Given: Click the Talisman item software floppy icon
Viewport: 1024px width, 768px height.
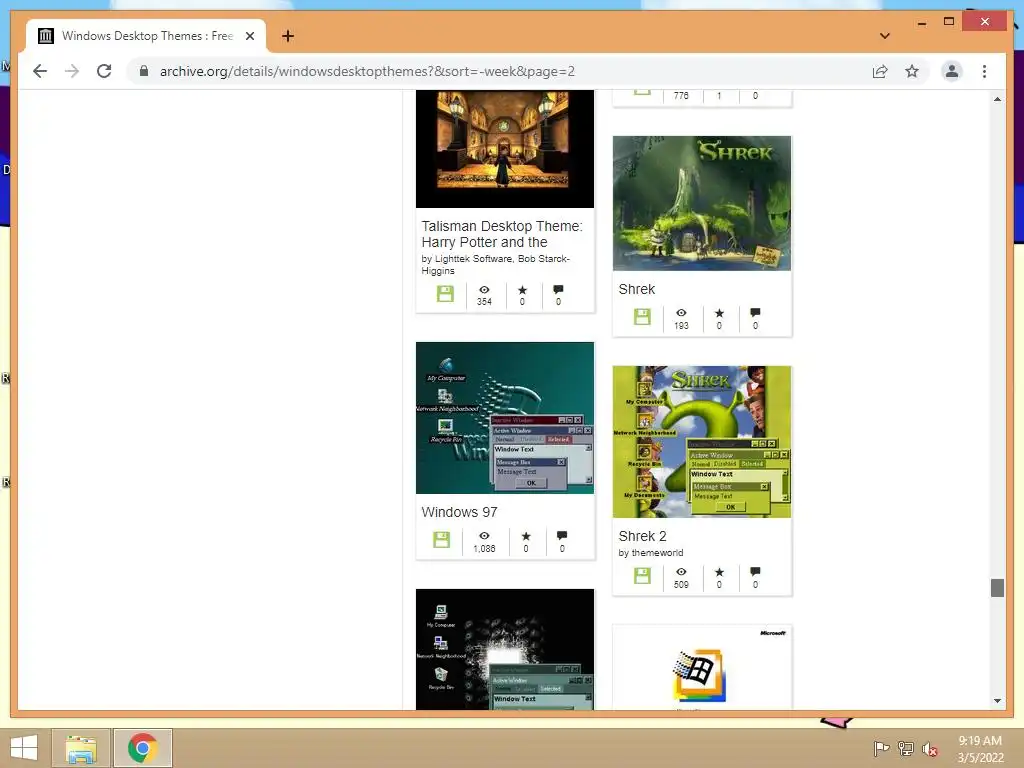Looking at the screenshot, I should (445, 294).
